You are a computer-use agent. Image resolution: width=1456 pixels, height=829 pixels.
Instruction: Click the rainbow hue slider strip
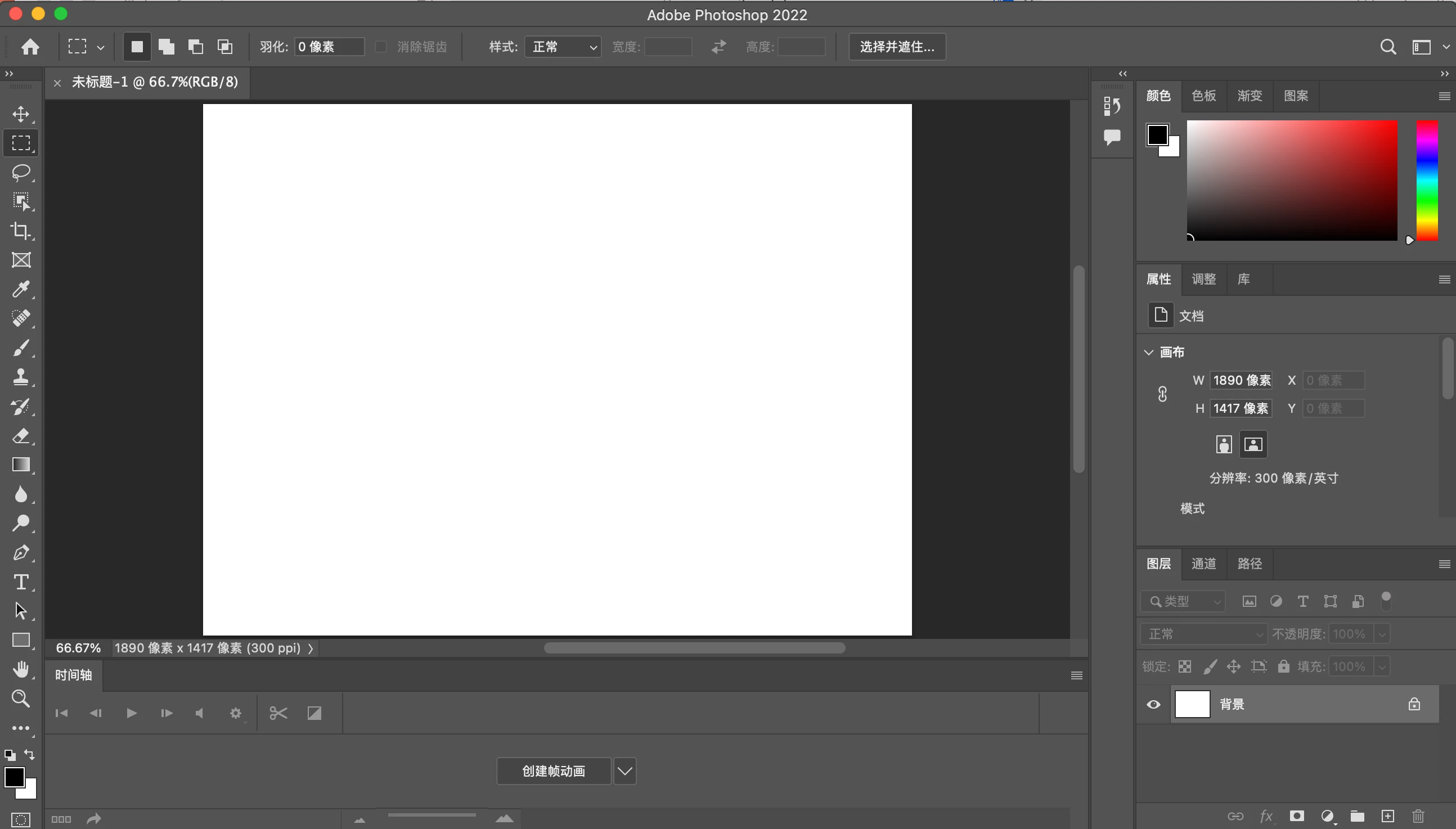tap(1426, 180)
